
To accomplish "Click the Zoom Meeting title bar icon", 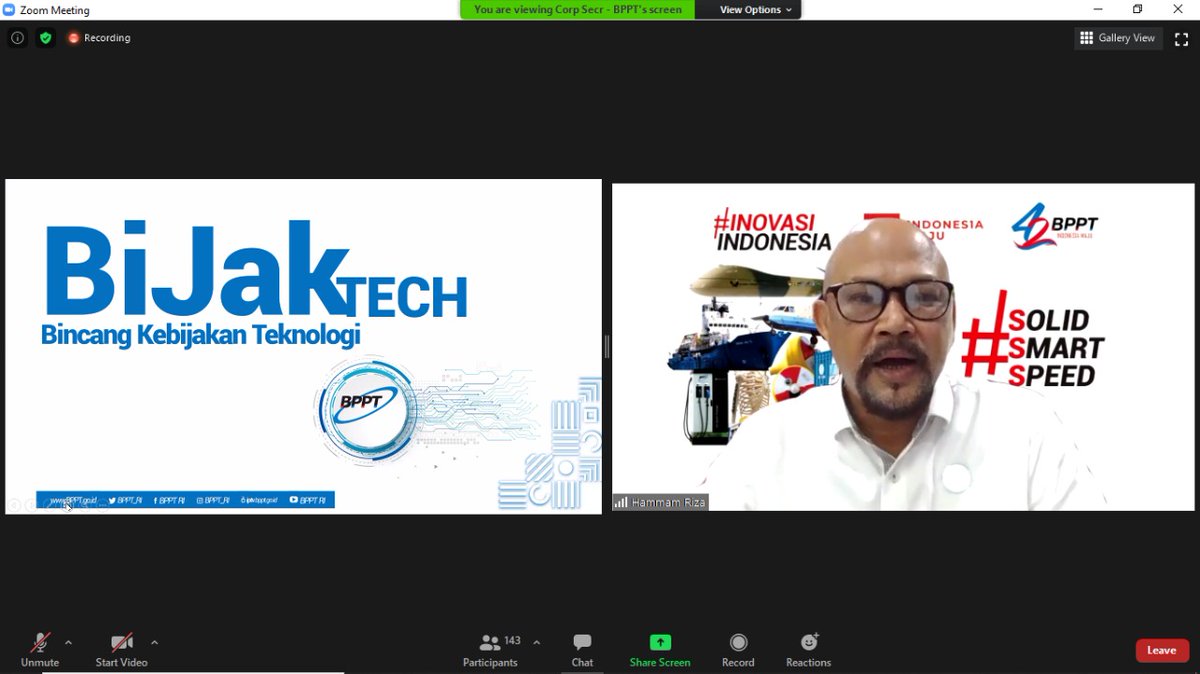I will 9,9.
